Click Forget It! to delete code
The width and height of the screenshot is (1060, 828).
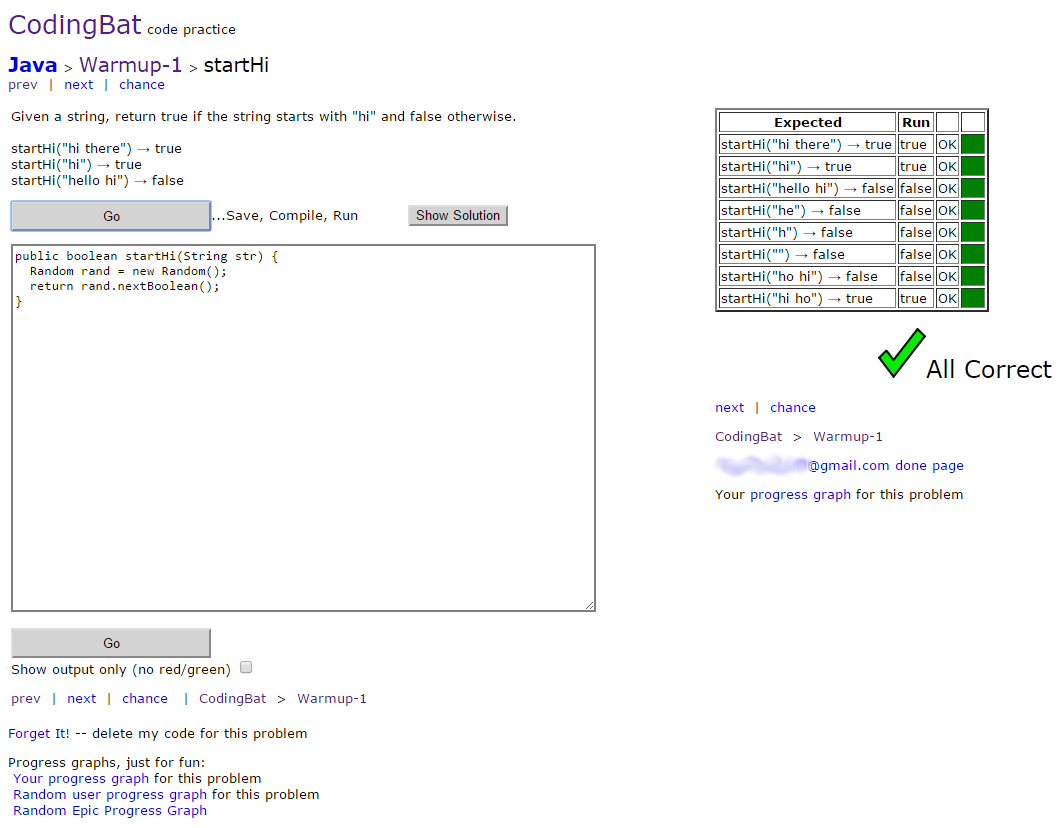click(x=39, y=733)
